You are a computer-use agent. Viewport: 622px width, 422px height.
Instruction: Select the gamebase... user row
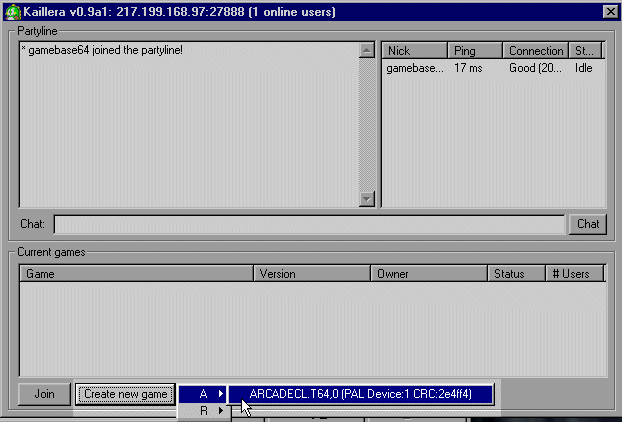(x=493, y=68)
